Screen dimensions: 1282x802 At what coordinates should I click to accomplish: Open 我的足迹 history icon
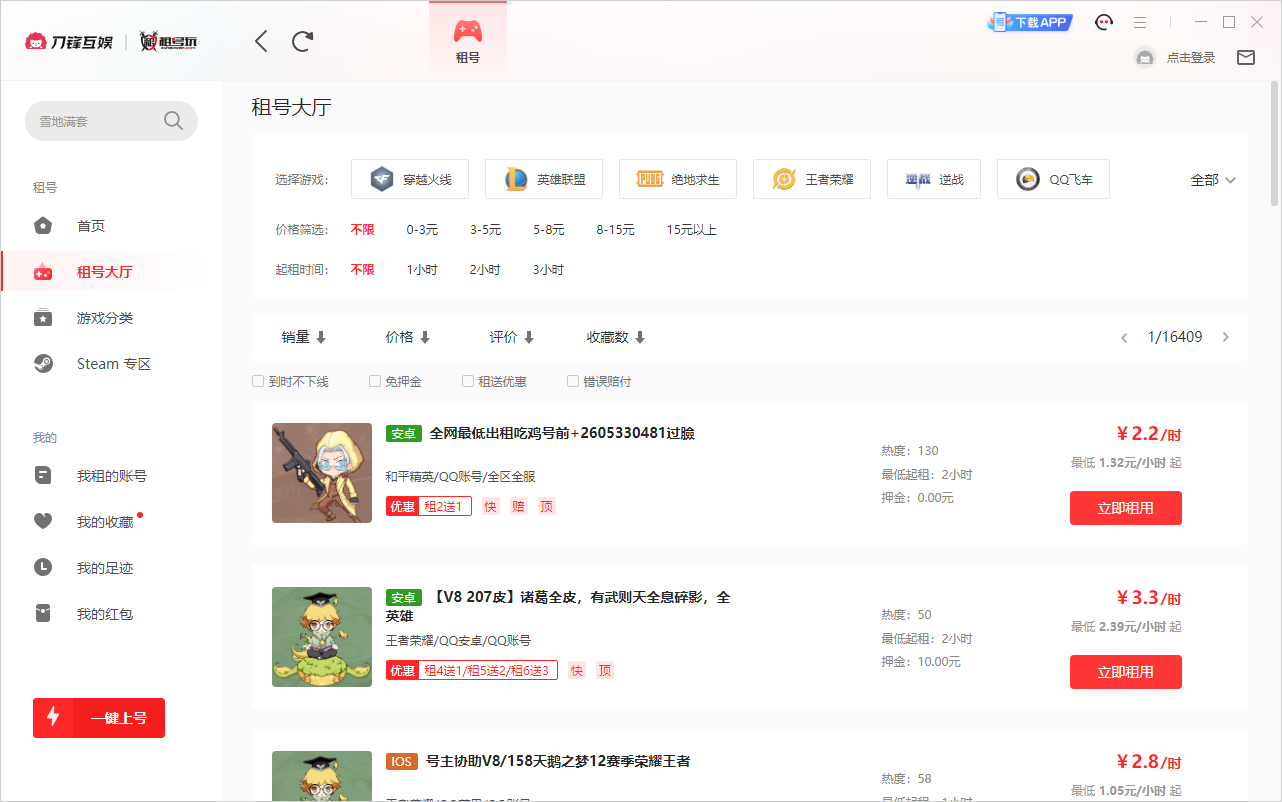click(x=43, y=567)
